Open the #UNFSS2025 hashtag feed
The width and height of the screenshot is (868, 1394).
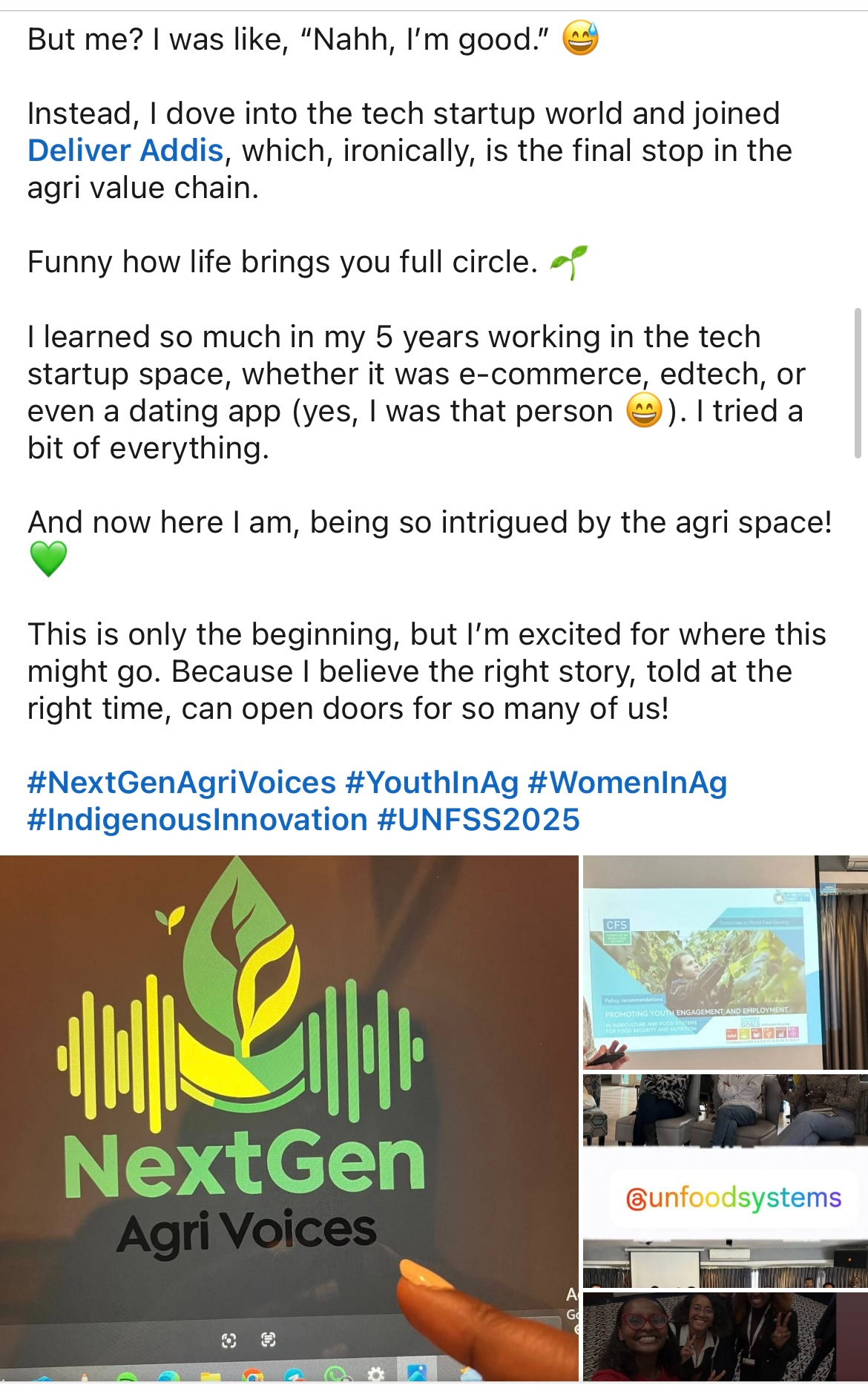(x=479, y=820)
